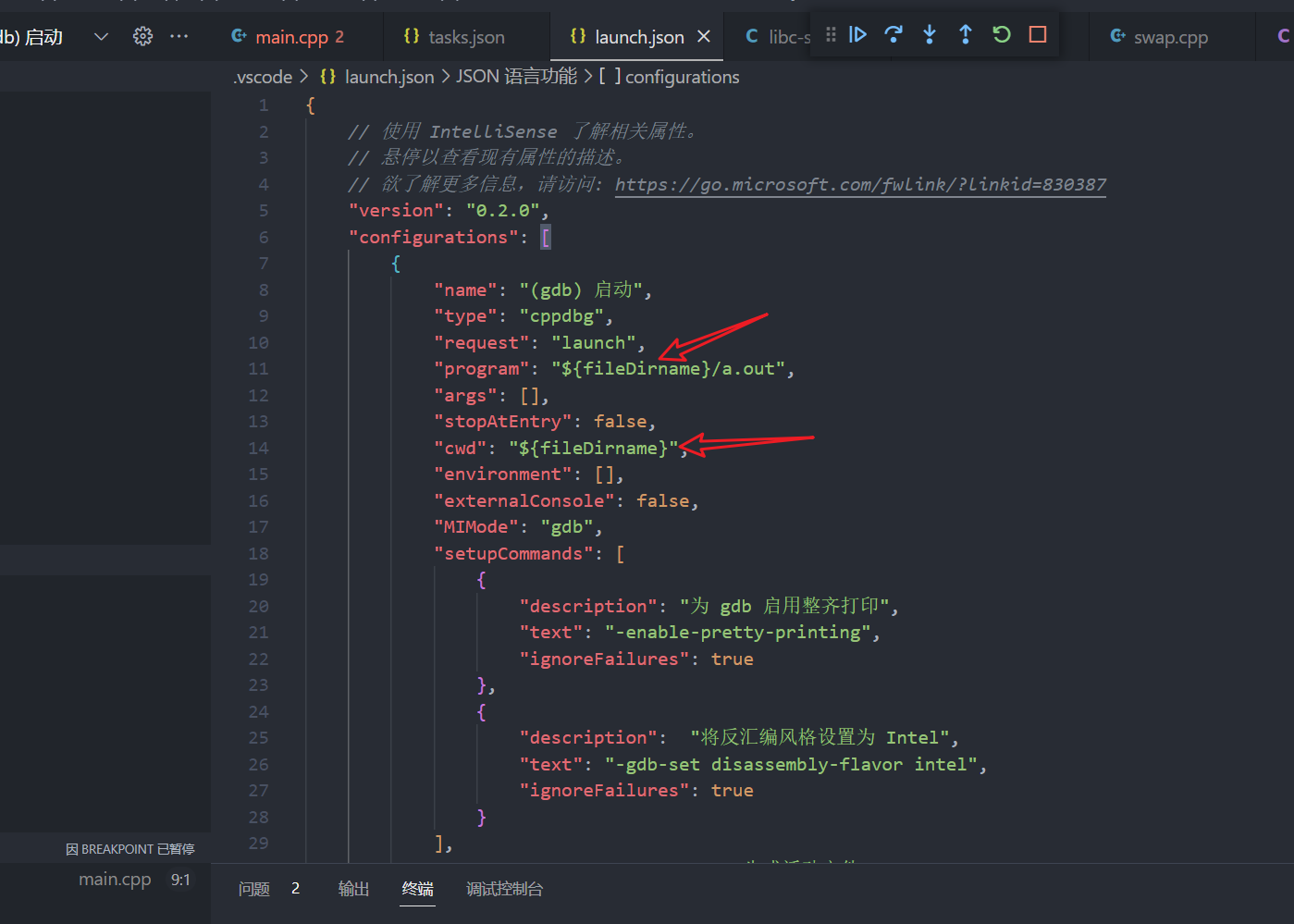Open the debug panel ellipsis menu

(179, 36)
